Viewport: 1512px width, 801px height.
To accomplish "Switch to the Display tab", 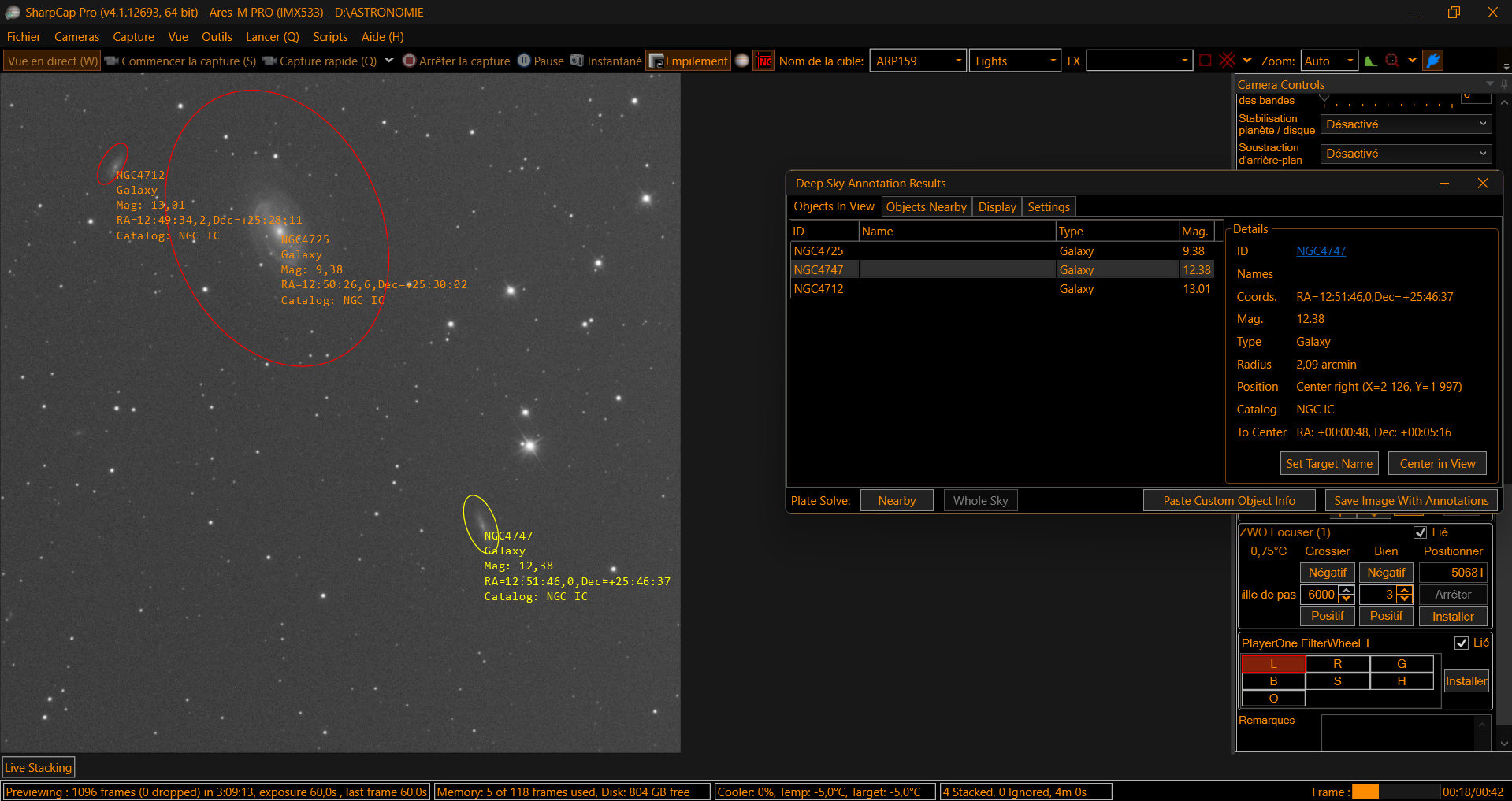I will 997,207.
